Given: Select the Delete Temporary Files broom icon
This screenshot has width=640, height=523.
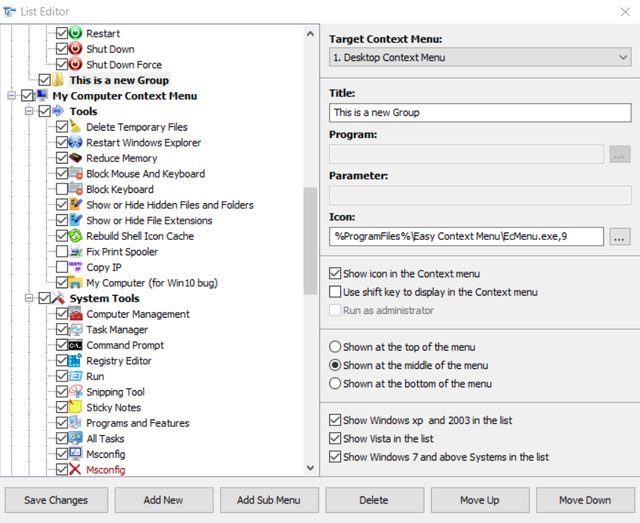Looking at the screenshot, I should click(x=75, y=127).
